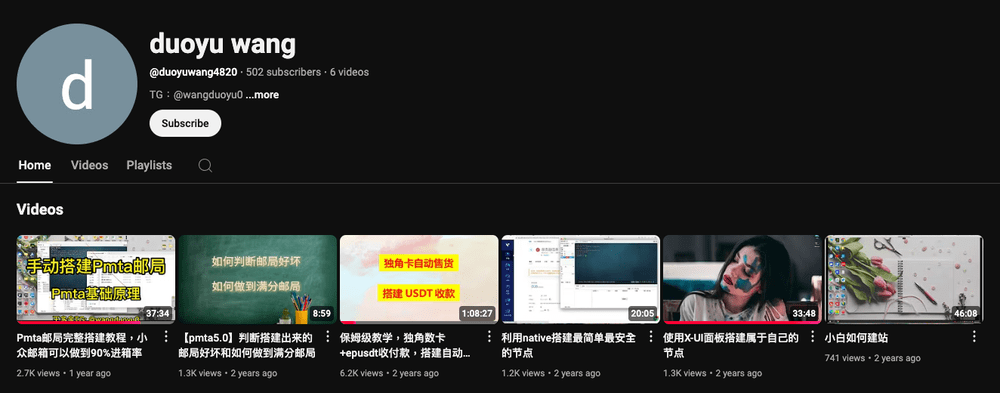Viewport: 1000px width, 393px height.
Task: Switch to the Videos tab
Action: [89, 165]
